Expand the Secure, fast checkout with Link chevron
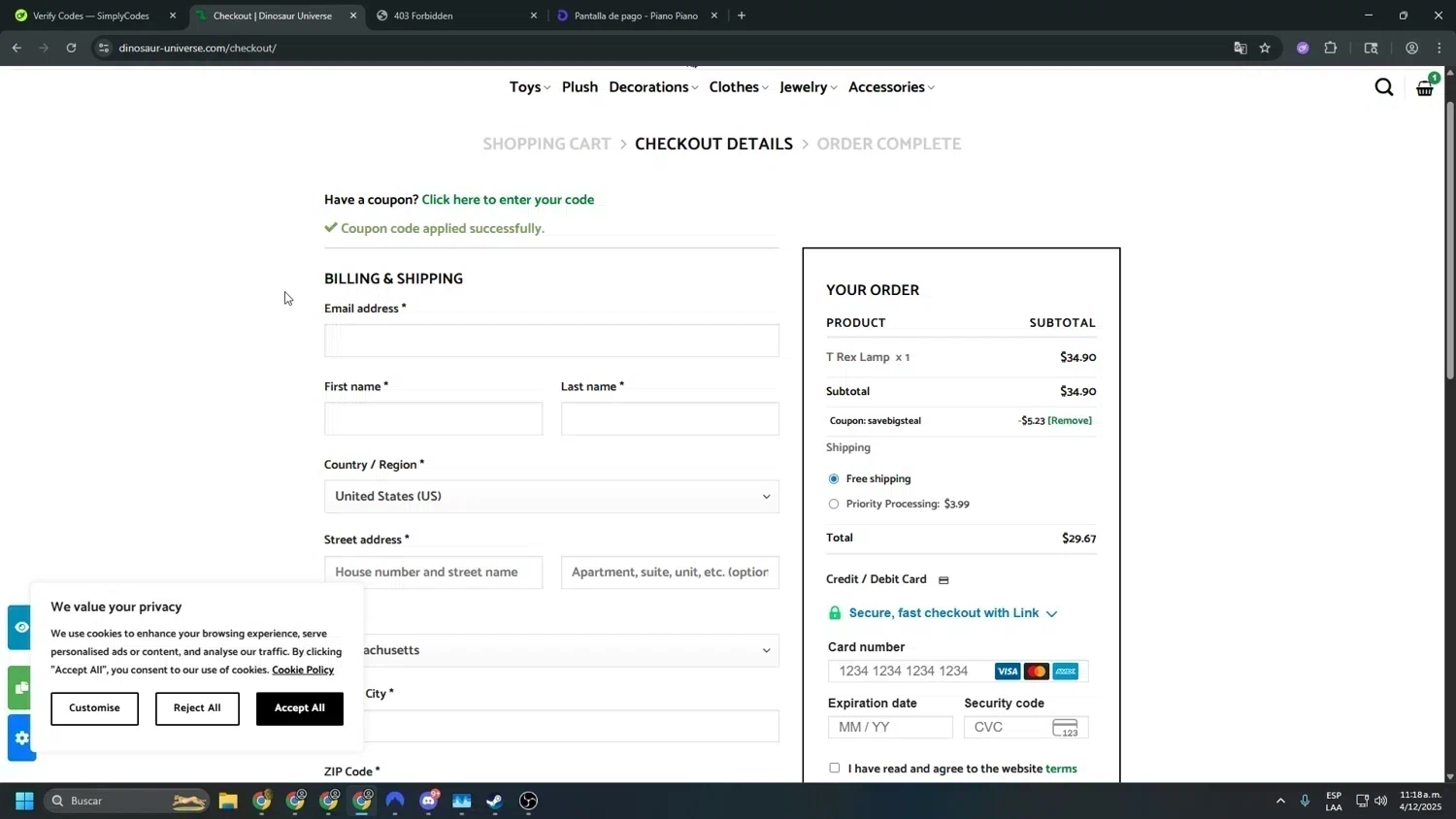This screenshot has width=1456, height=819. [x=1051, y=614]
